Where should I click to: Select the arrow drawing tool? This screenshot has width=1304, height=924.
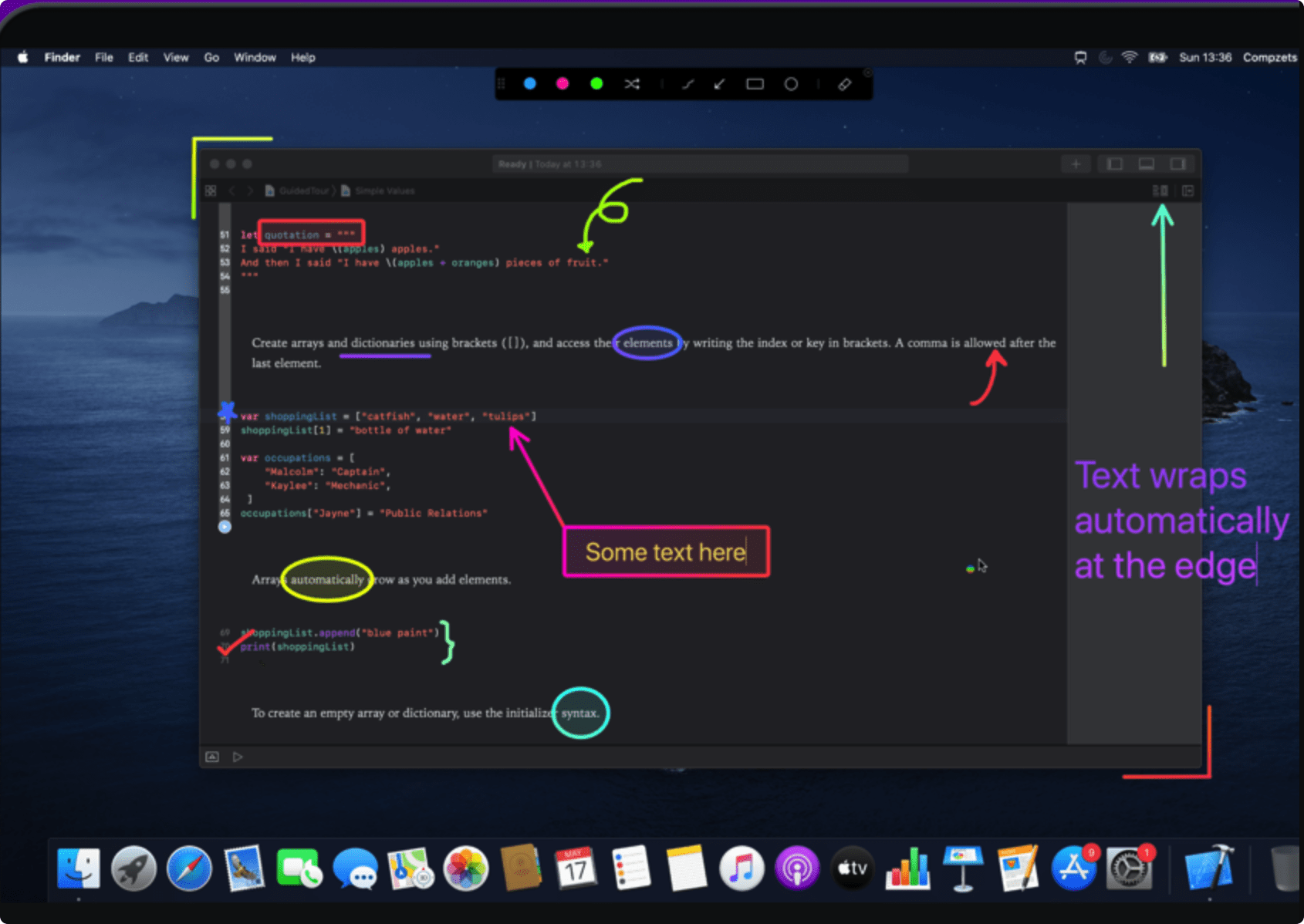(719, 83)
